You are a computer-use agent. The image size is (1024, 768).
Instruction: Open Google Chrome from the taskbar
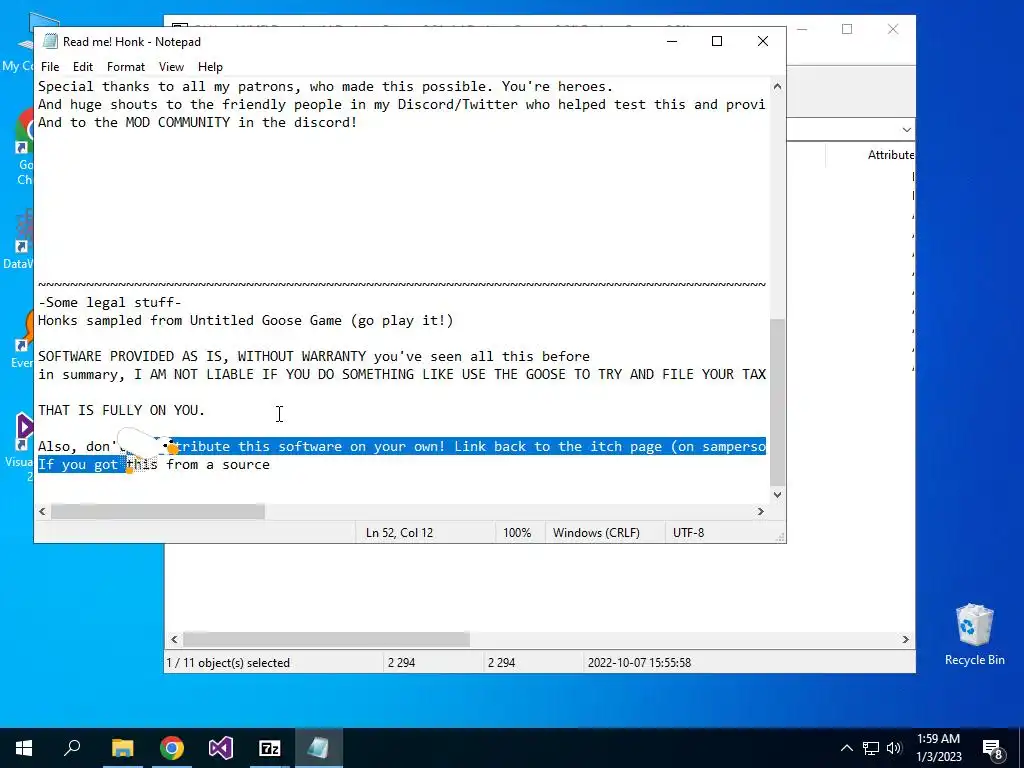click(x=172, y=748)
